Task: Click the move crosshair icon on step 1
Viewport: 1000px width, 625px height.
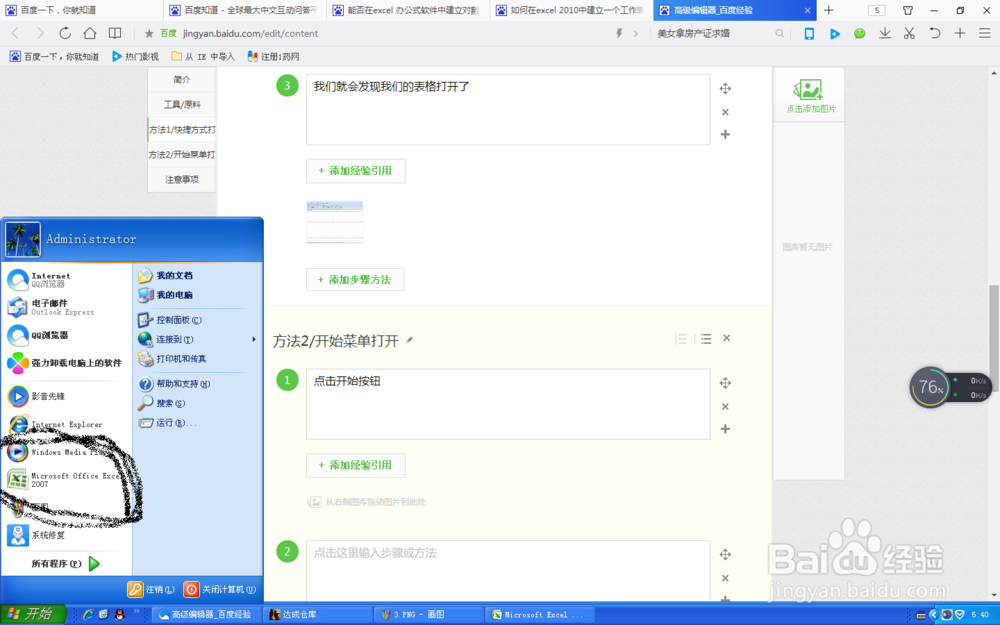Action: click(725, 381)
